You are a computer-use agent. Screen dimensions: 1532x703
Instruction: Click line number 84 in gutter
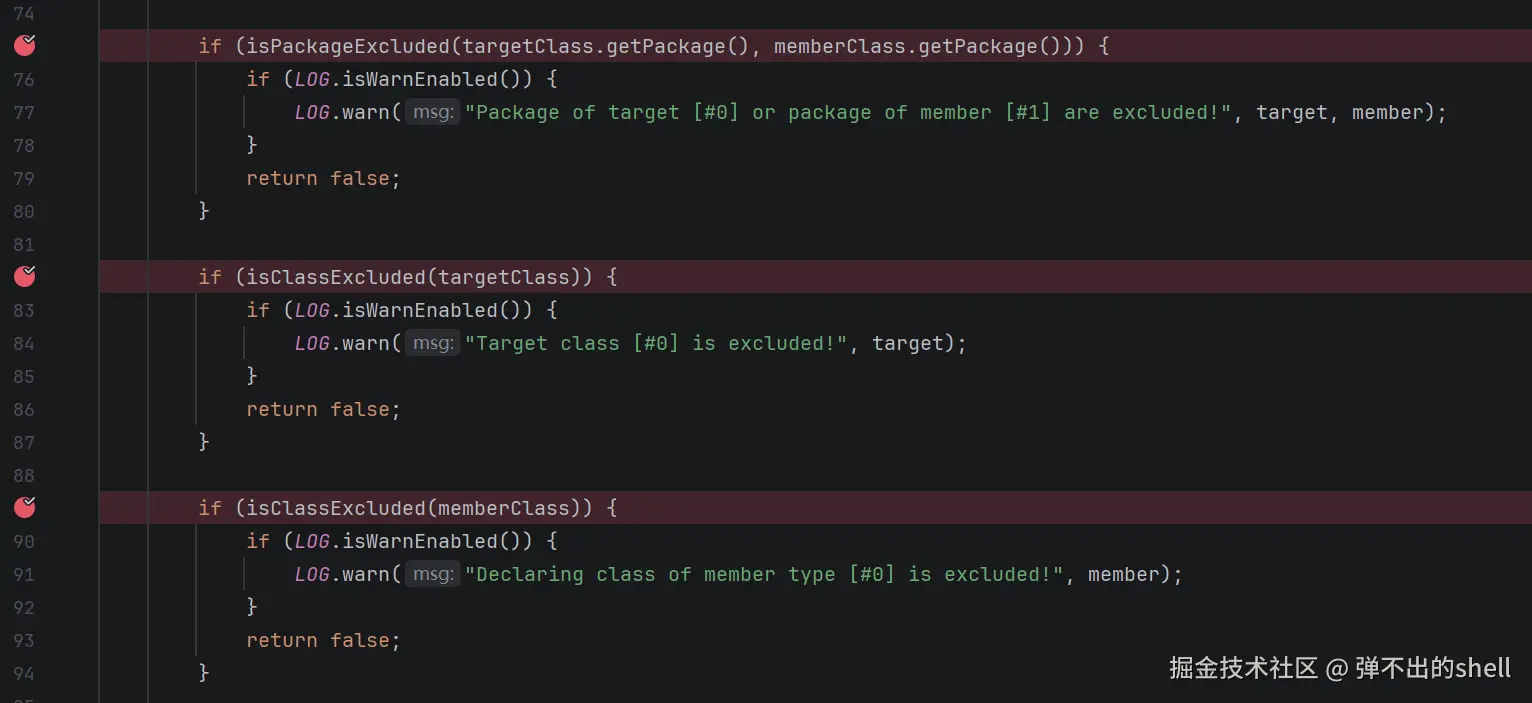[24, 343]
